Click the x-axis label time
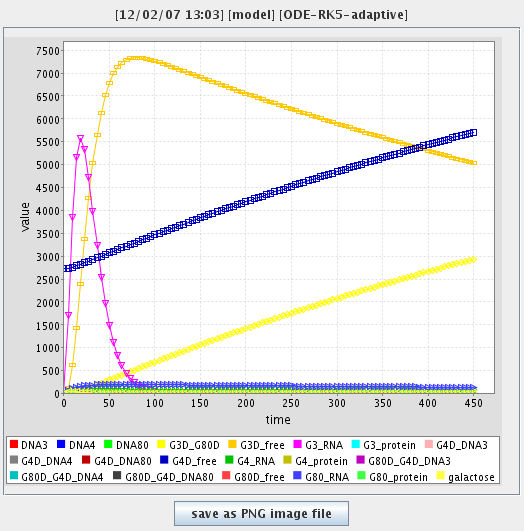The image size is (524, 531). (278, 420)
